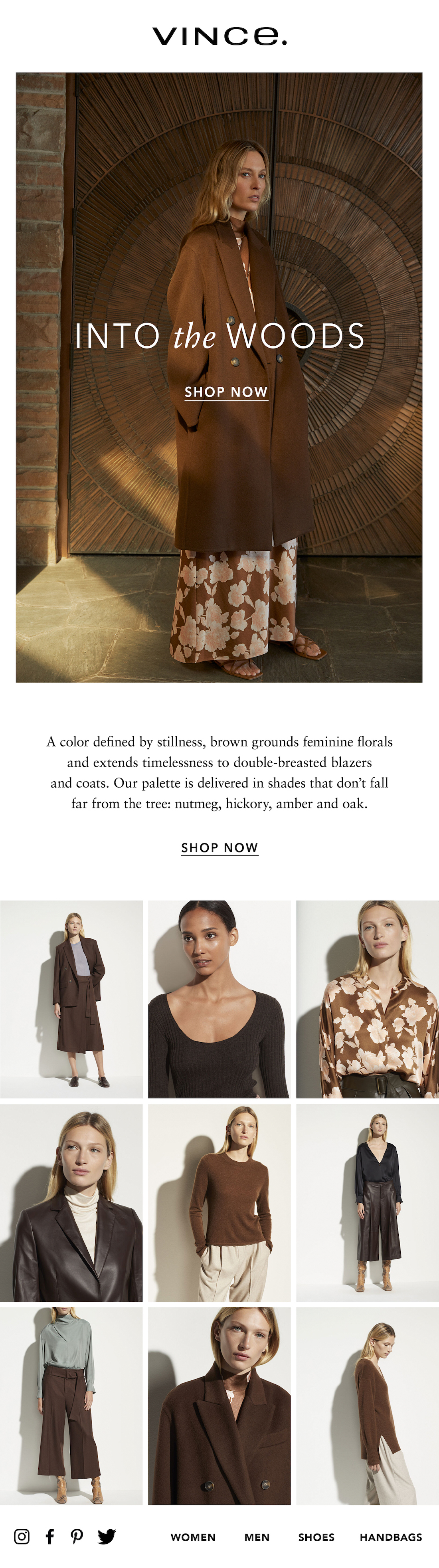Open the Instagram icon link
This screenshot has width=439, height=1568.
click(x=22, y=1536)
